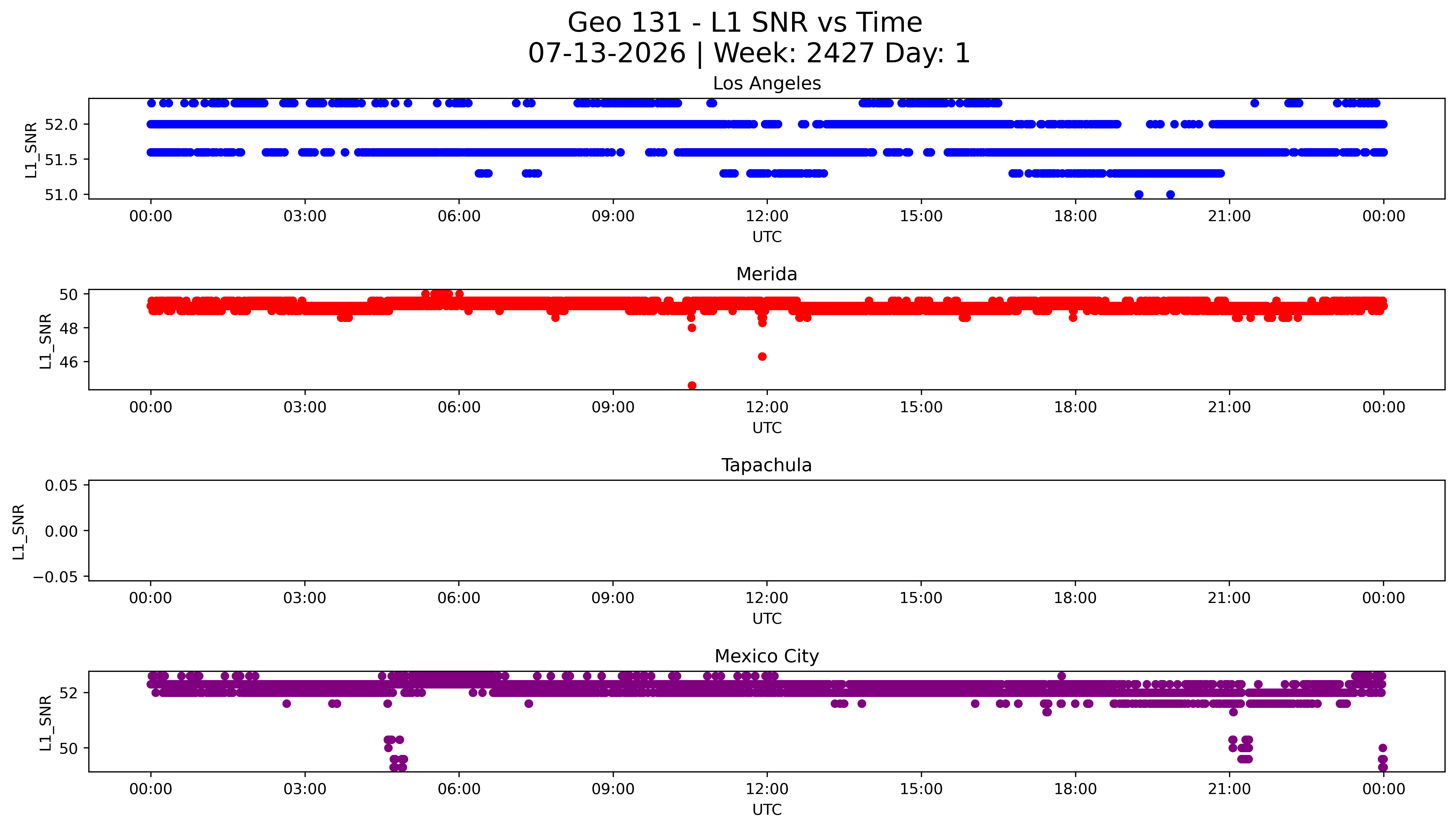Click the 48 y-axis label in Merida
Screen dimensions: 1456x829
[68, 328]
